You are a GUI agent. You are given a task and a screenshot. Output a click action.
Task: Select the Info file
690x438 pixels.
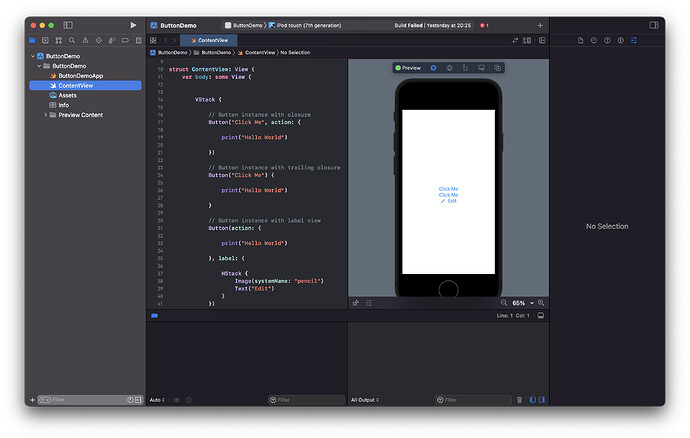(x=63, y=105)
